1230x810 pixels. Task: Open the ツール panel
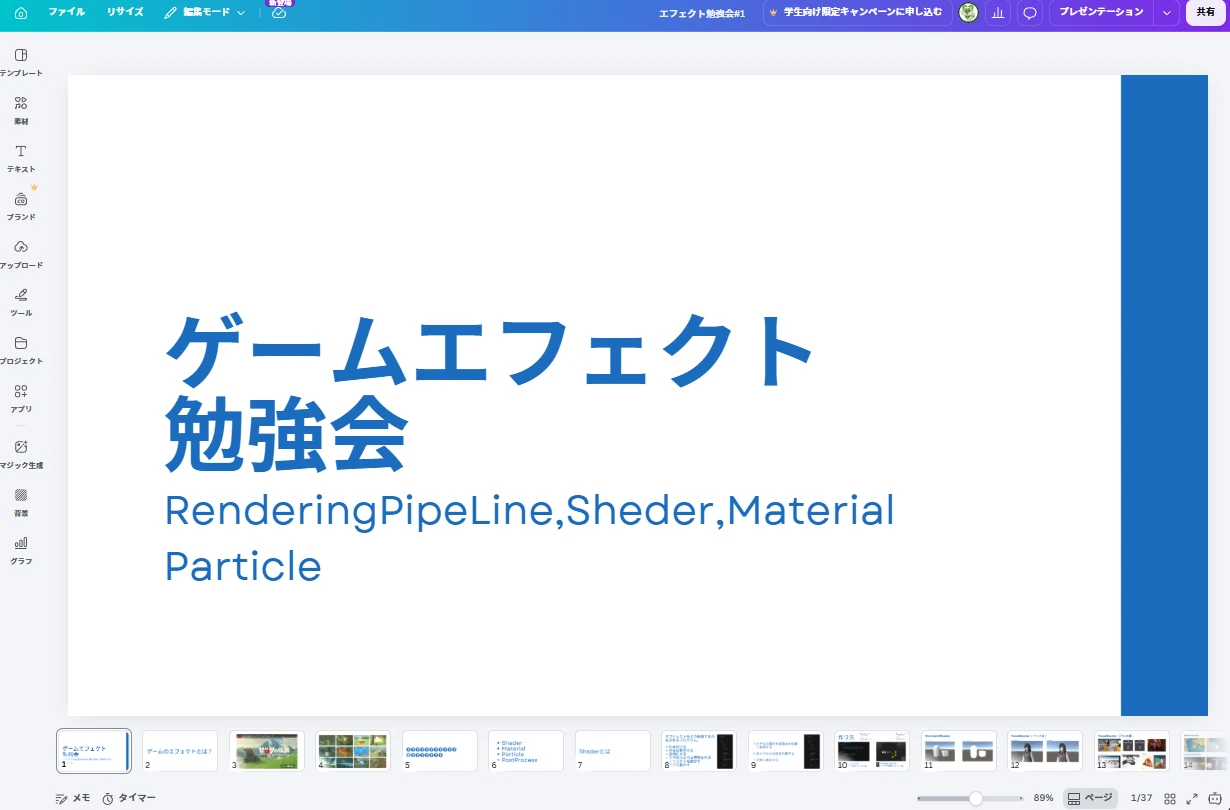21,302
